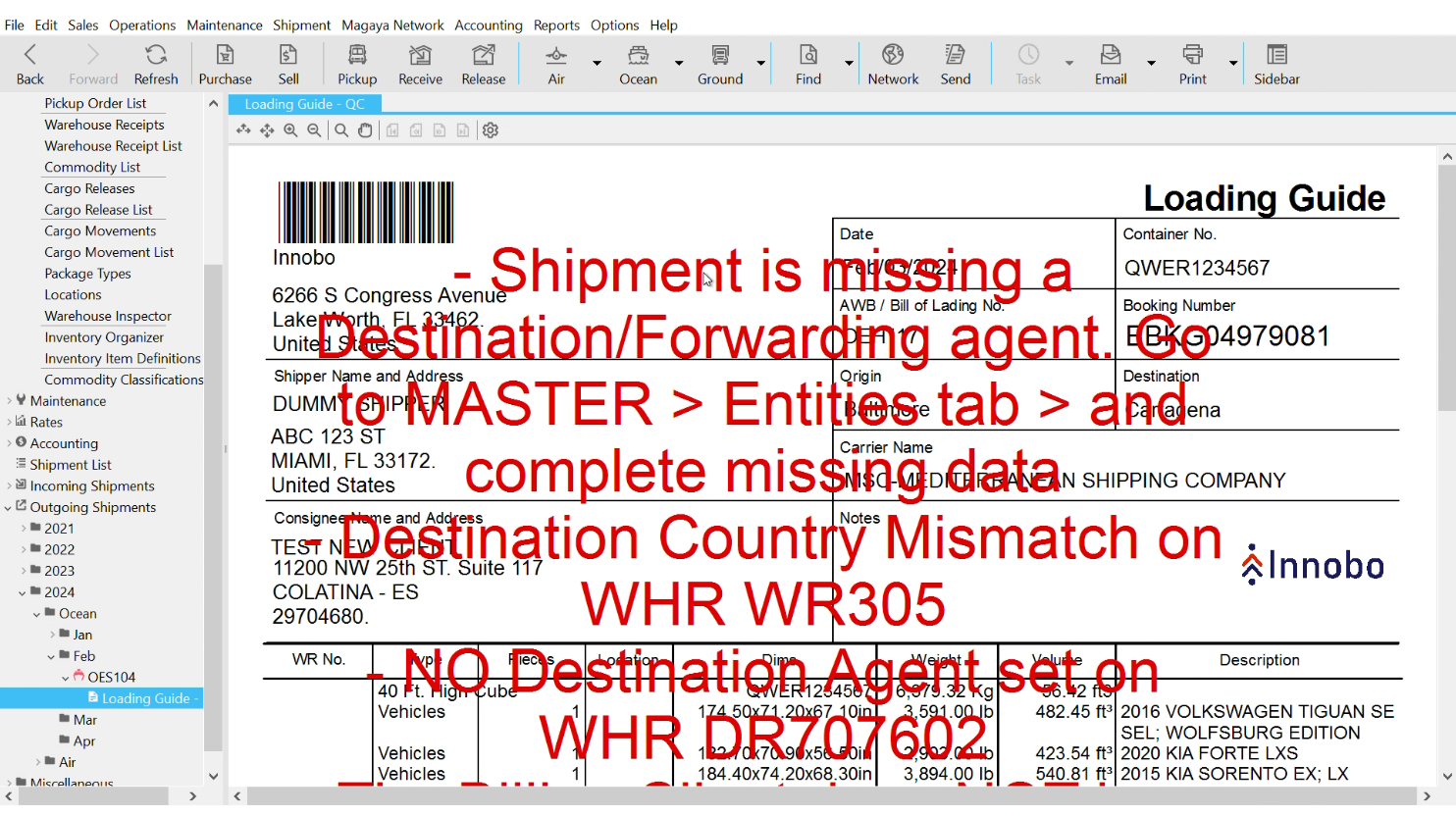Screen dimensions: 1456x816
Task: Click the fit-page four-arrow icon
Action: pos(267,129)
